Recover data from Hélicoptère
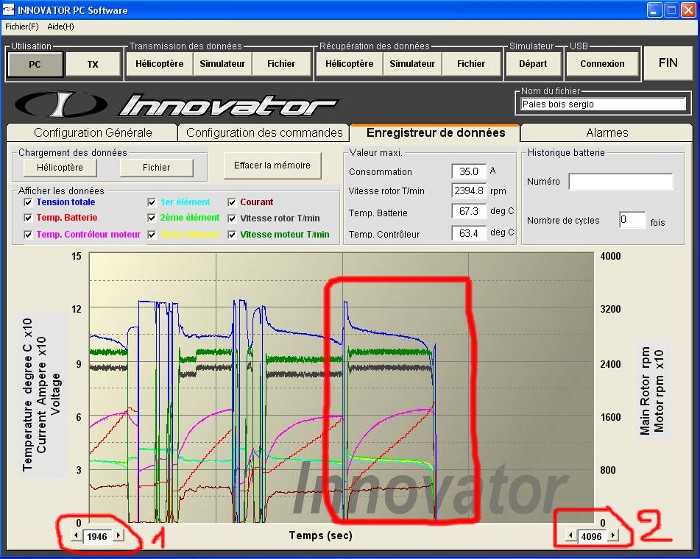This screenshot has height=559, width=700. pos(349,64)
